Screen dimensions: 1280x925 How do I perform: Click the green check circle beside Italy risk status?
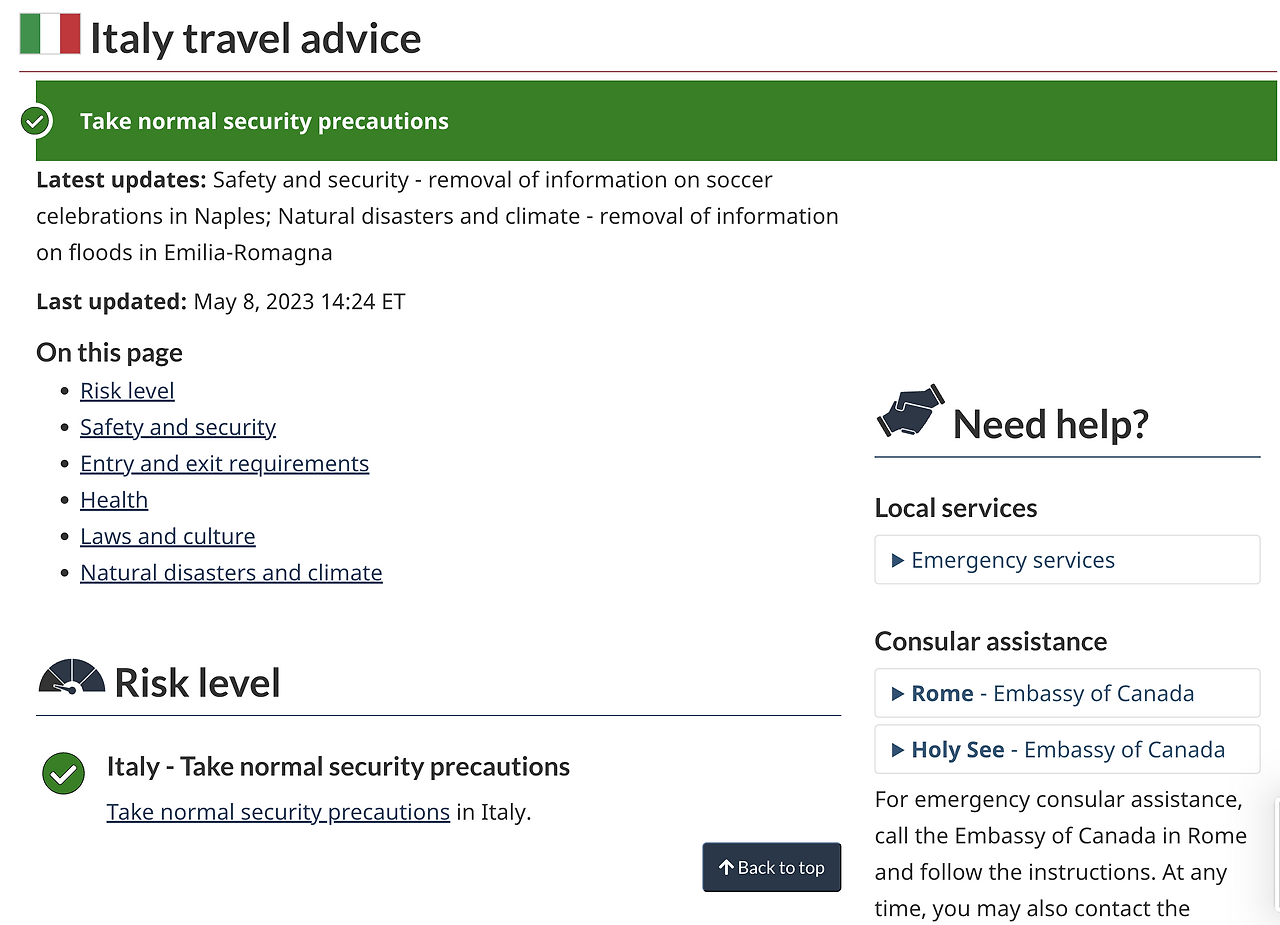(63, 774)
